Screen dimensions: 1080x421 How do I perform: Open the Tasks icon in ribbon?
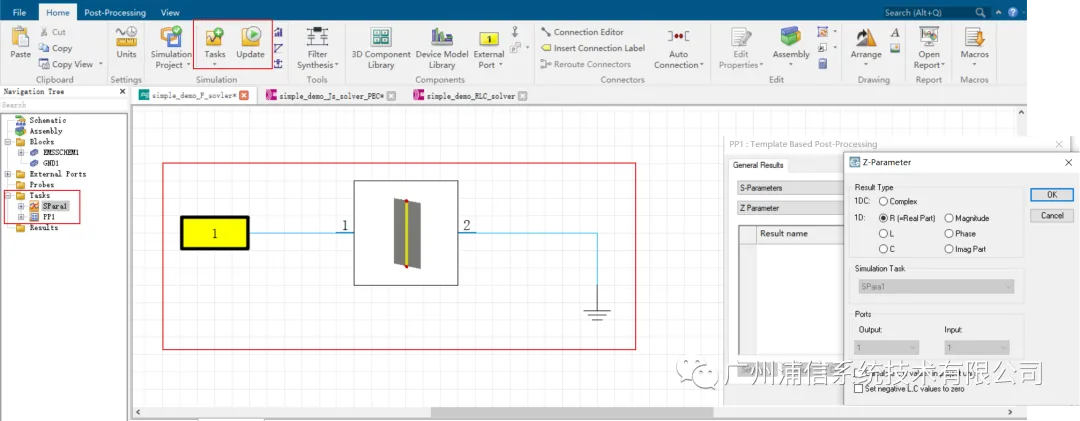coord(215,44)
